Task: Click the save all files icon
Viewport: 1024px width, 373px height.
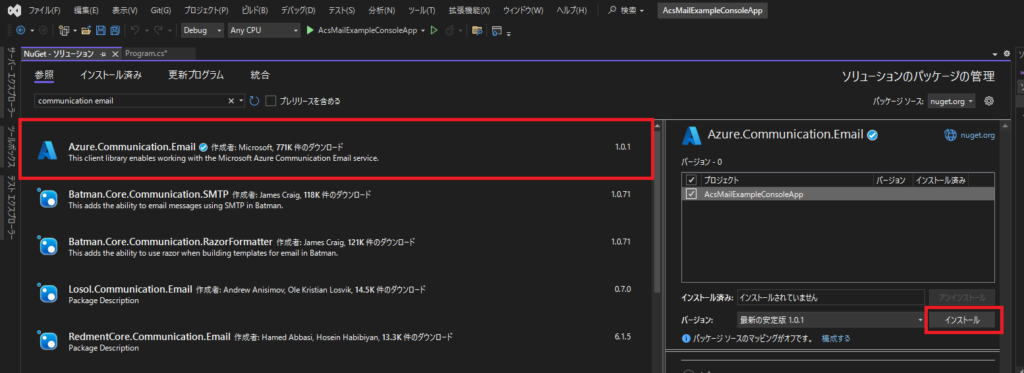Action: click(115, 31)
